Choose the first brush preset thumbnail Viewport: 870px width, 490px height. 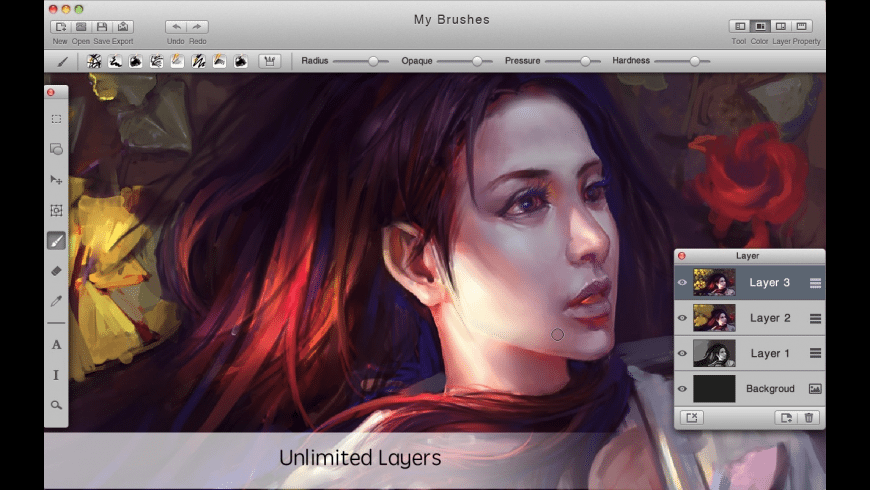point(94,61)
